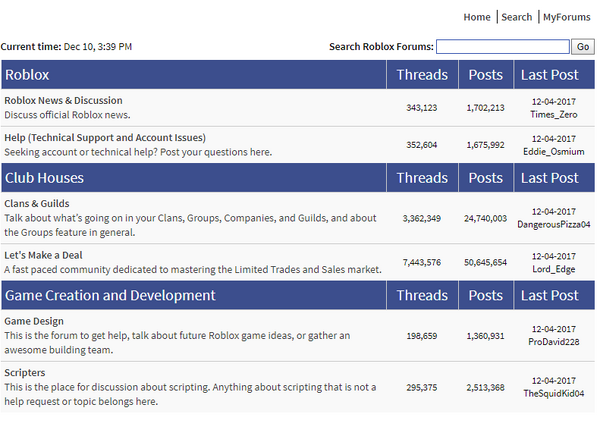Image resolution: width=600 pixels, height=436 pixels.
Task: Open the Scripters forum
Action: point(25,372)
